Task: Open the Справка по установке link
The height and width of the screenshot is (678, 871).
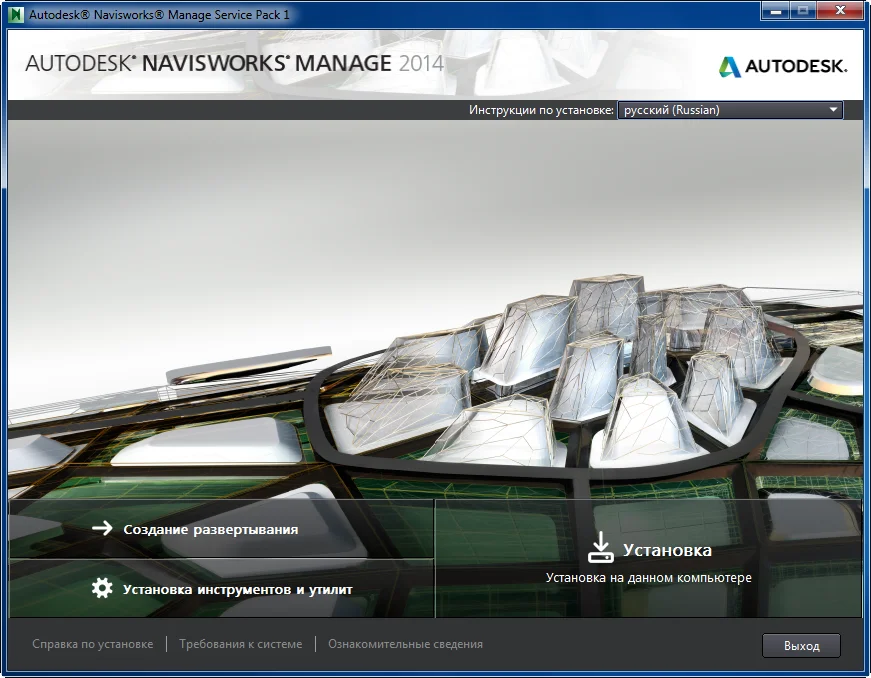Action: pos(92,644)
